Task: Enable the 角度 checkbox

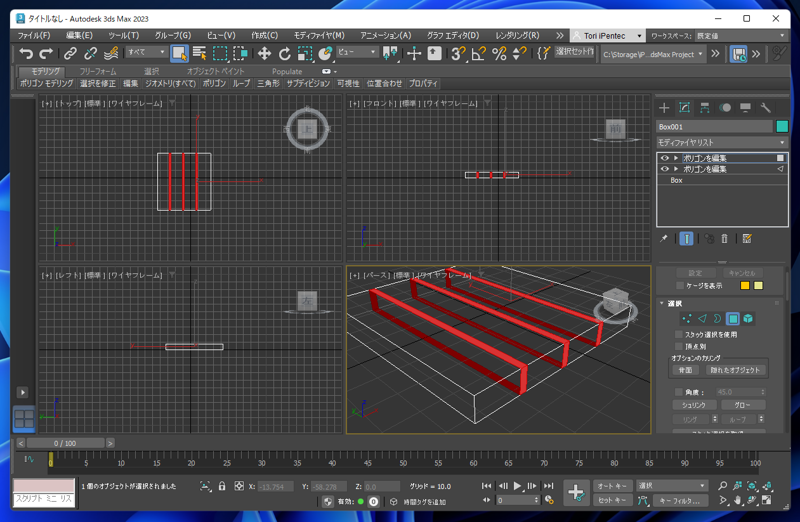Action: [x=679, y=392]
